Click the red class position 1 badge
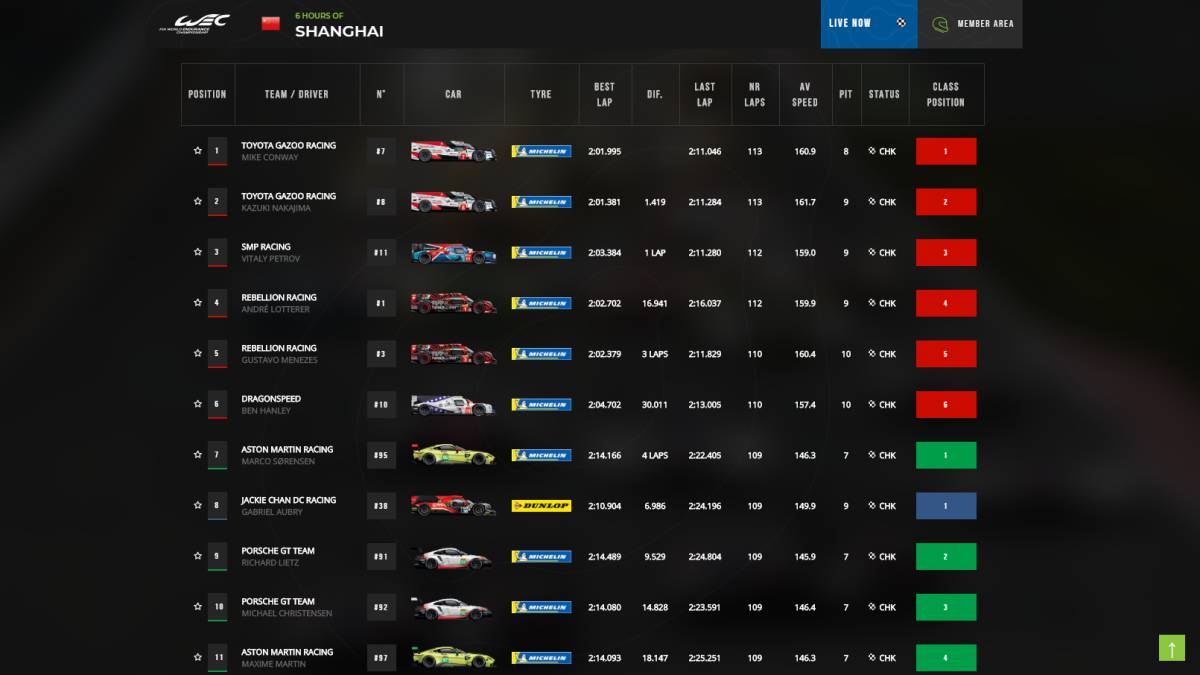The height and width of the screenshot is (675, 1200). [x=946, y=151]
